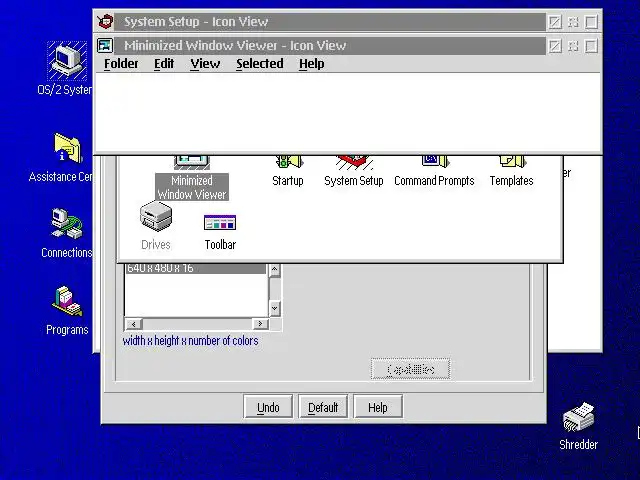Image resolution: width=640 pixels, height=480 pixels.
Task: Maximize the Minimized Window Viewer window
Action: (x=591, y=46)
